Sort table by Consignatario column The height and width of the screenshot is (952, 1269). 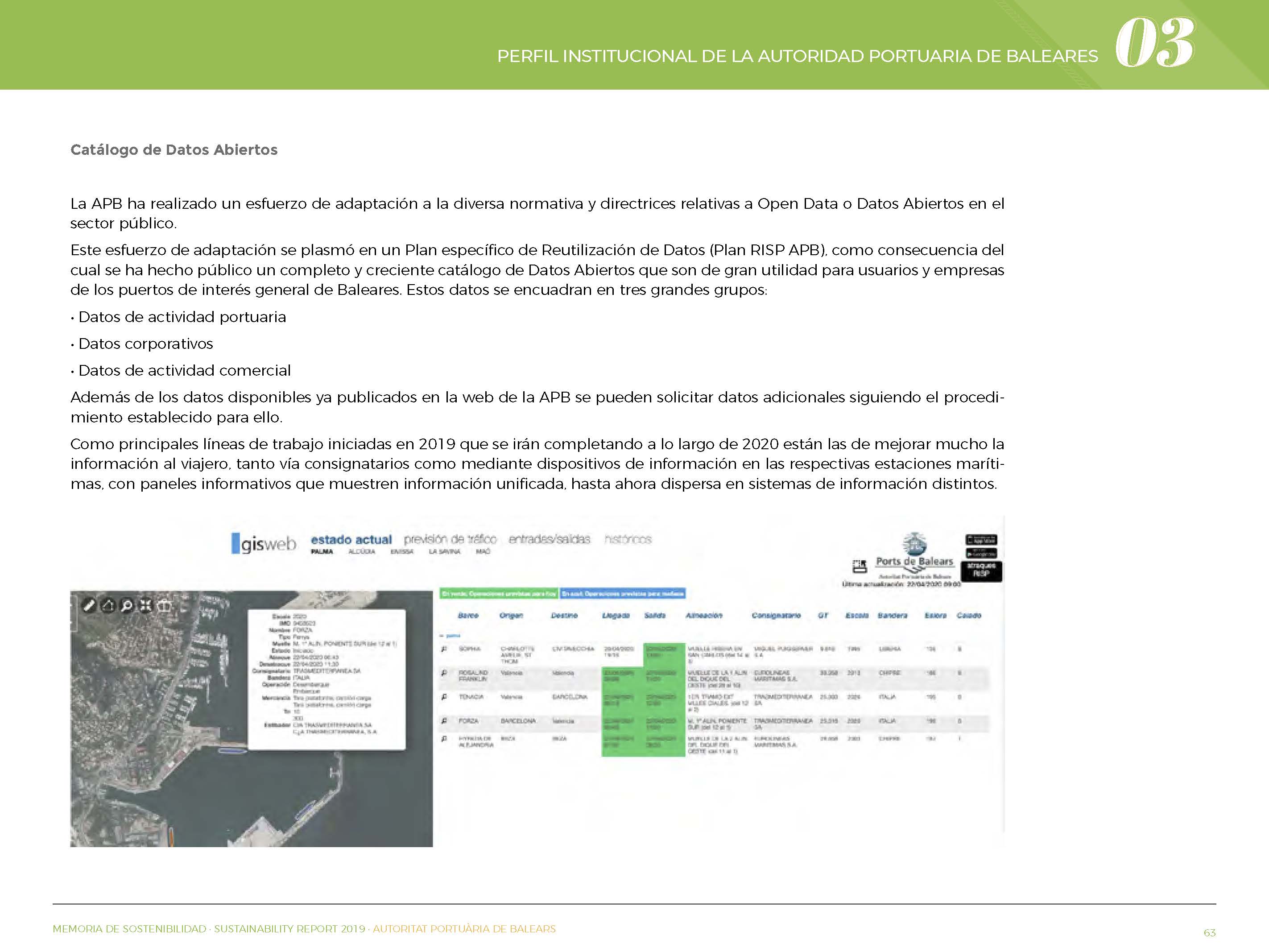tap(776, 615)
